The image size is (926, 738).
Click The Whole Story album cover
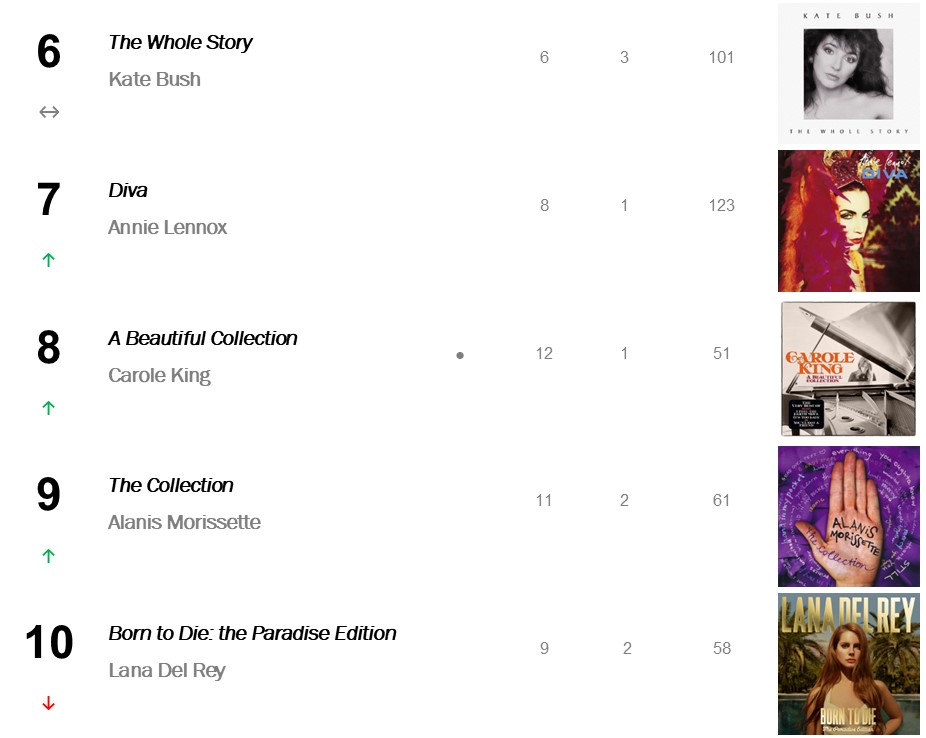click(x=848, y=74)
